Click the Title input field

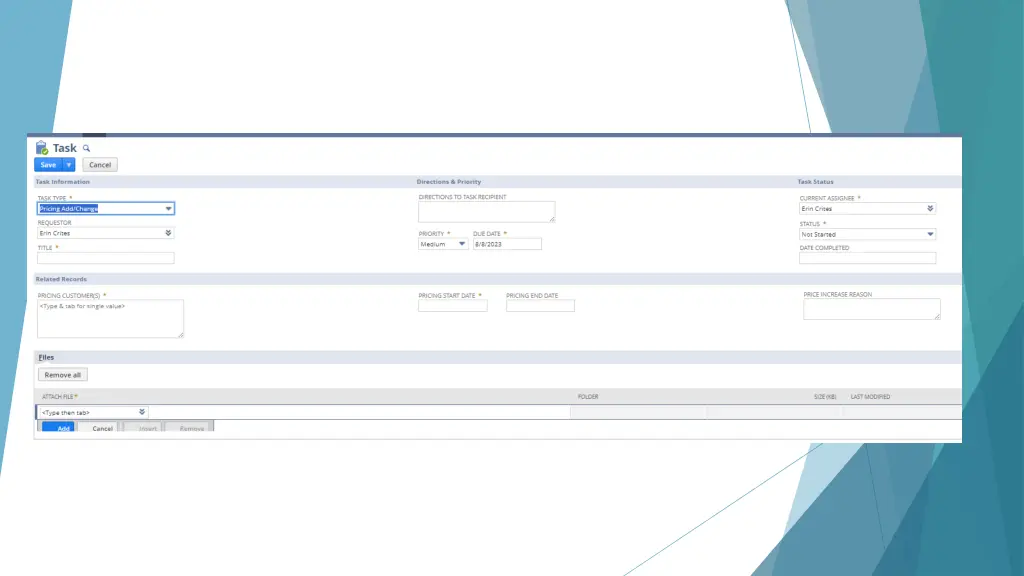106,258
